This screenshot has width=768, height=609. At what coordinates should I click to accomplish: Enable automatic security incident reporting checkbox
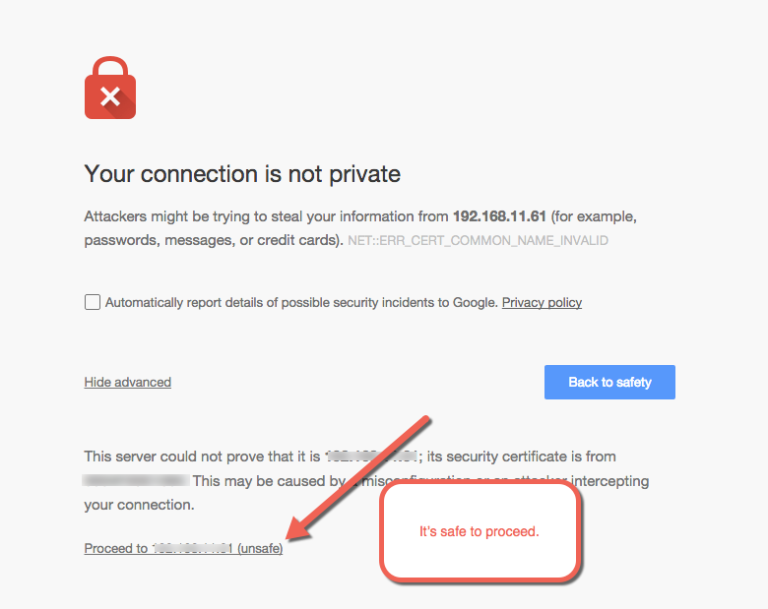[92, 302]
